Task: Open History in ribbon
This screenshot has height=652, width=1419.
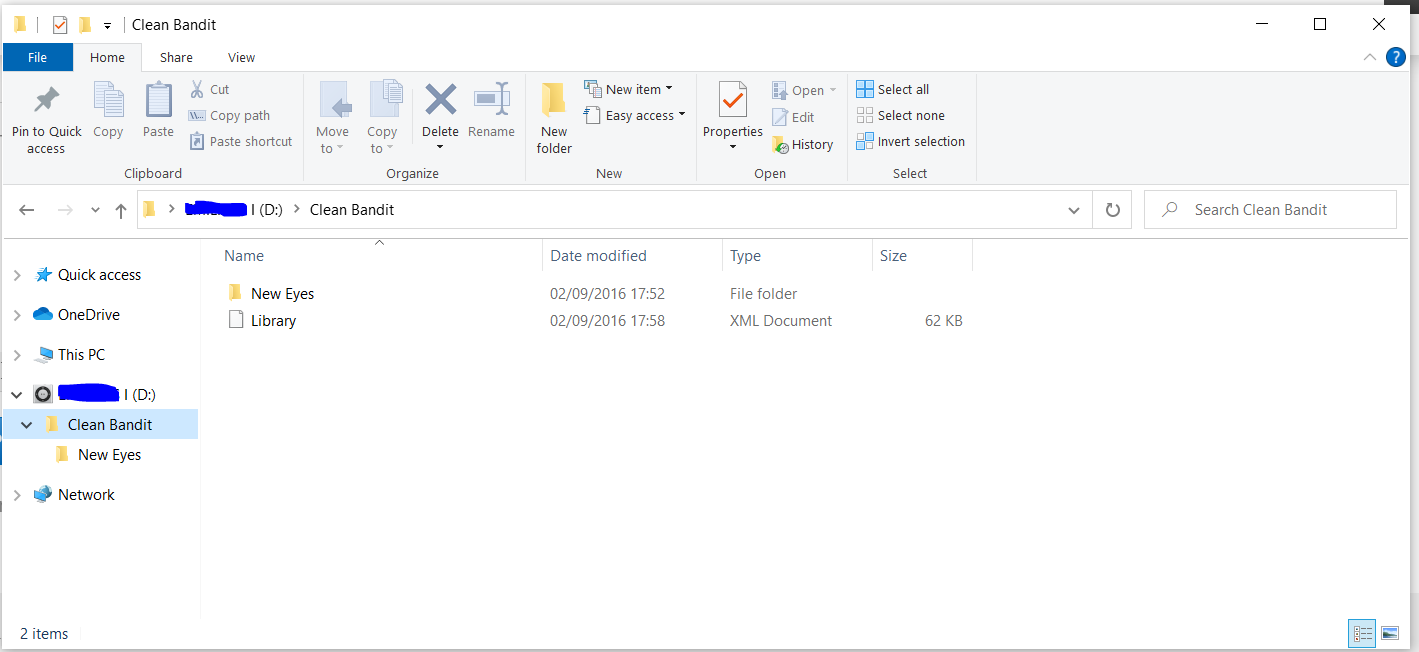Action: (x=802, y=144)
